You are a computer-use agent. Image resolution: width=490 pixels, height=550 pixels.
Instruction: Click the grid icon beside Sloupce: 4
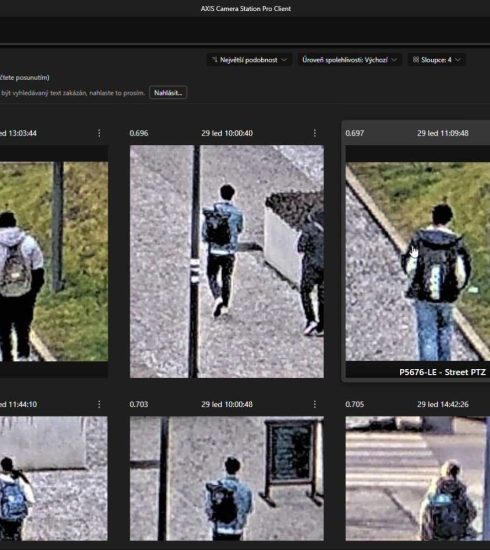416,60
